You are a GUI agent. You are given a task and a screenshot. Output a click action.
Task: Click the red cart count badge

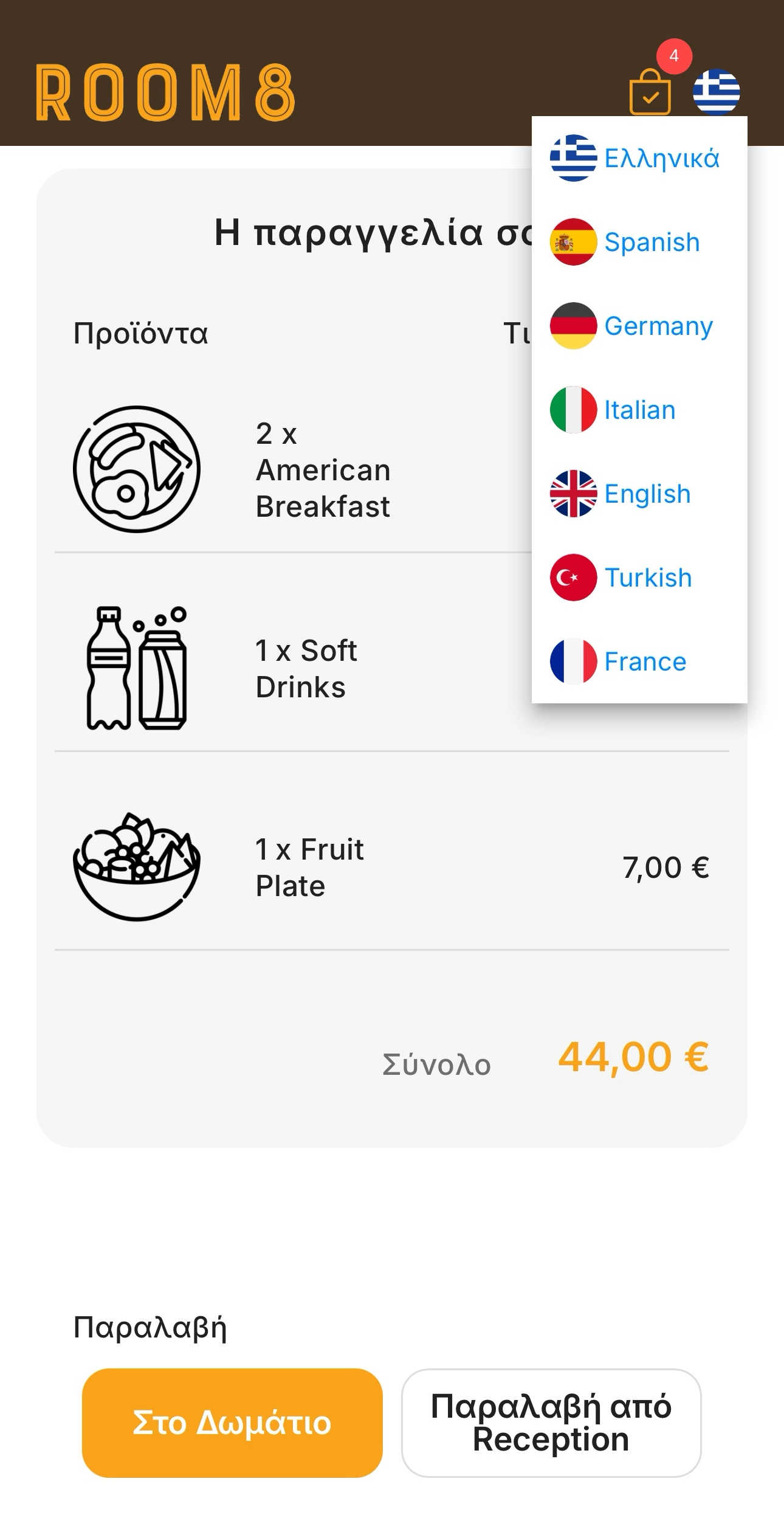673,56
